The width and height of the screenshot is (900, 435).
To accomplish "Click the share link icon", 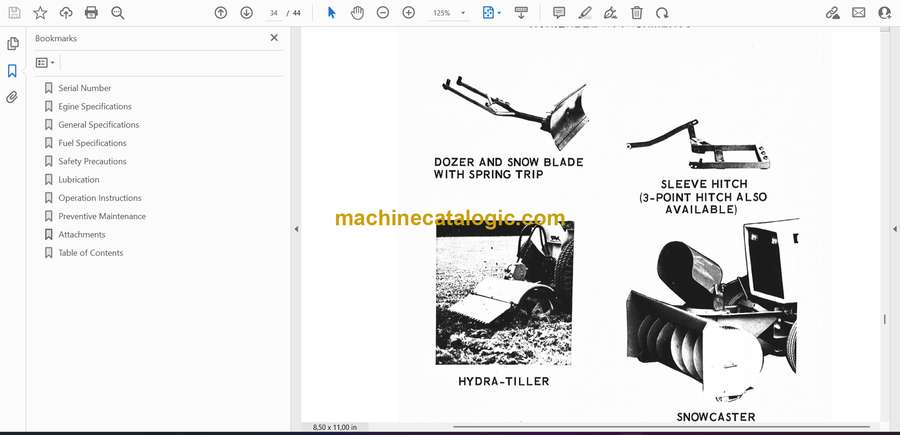I will pos(833,13).
